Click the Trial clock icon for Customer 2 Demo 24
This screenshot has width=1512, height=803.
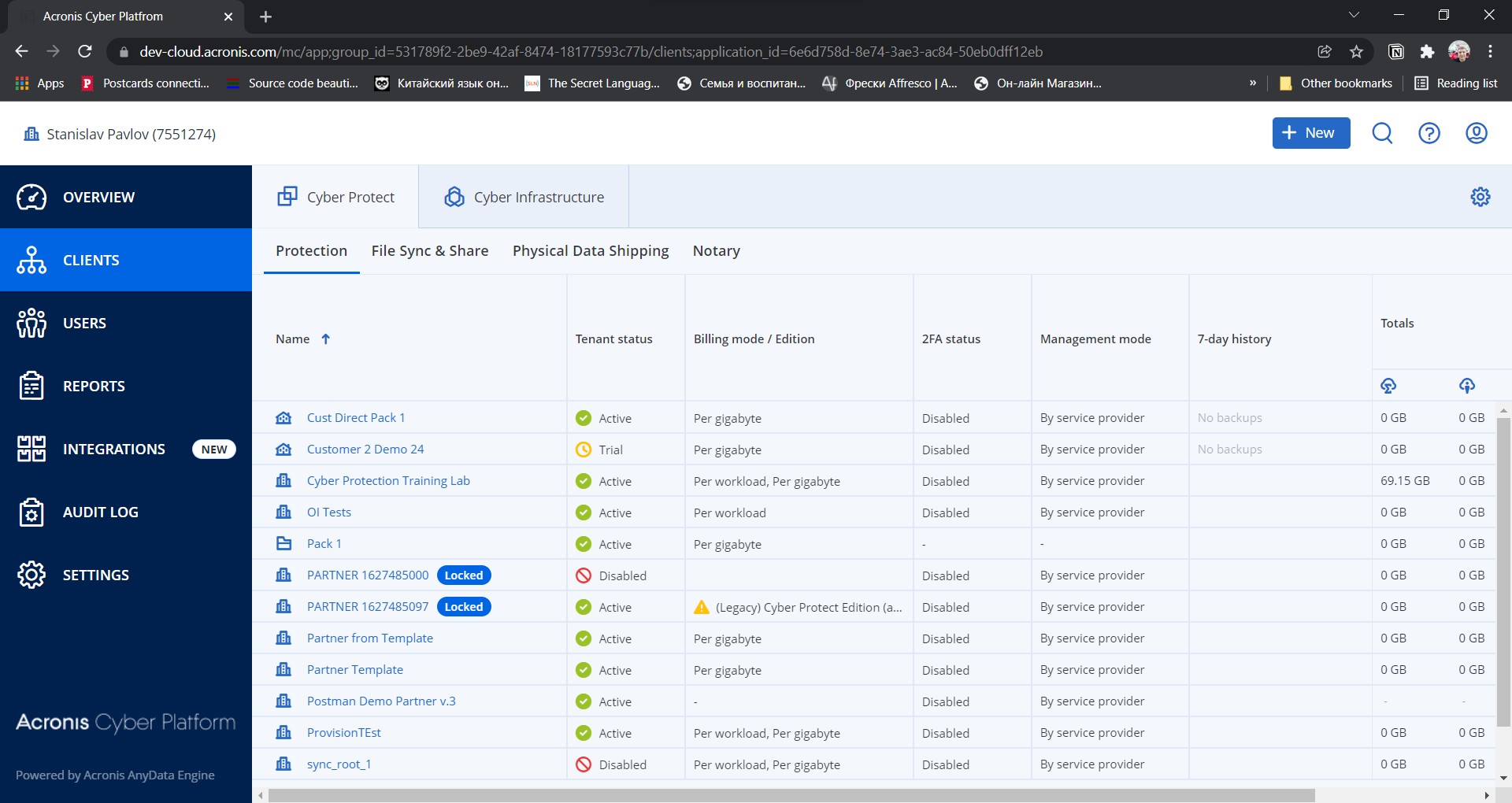(584, 450)
